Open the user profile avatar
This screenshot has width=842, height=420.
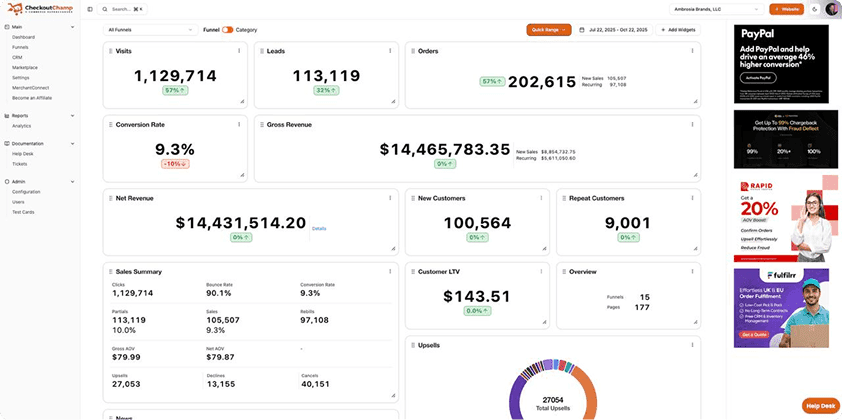click(832, 9)
